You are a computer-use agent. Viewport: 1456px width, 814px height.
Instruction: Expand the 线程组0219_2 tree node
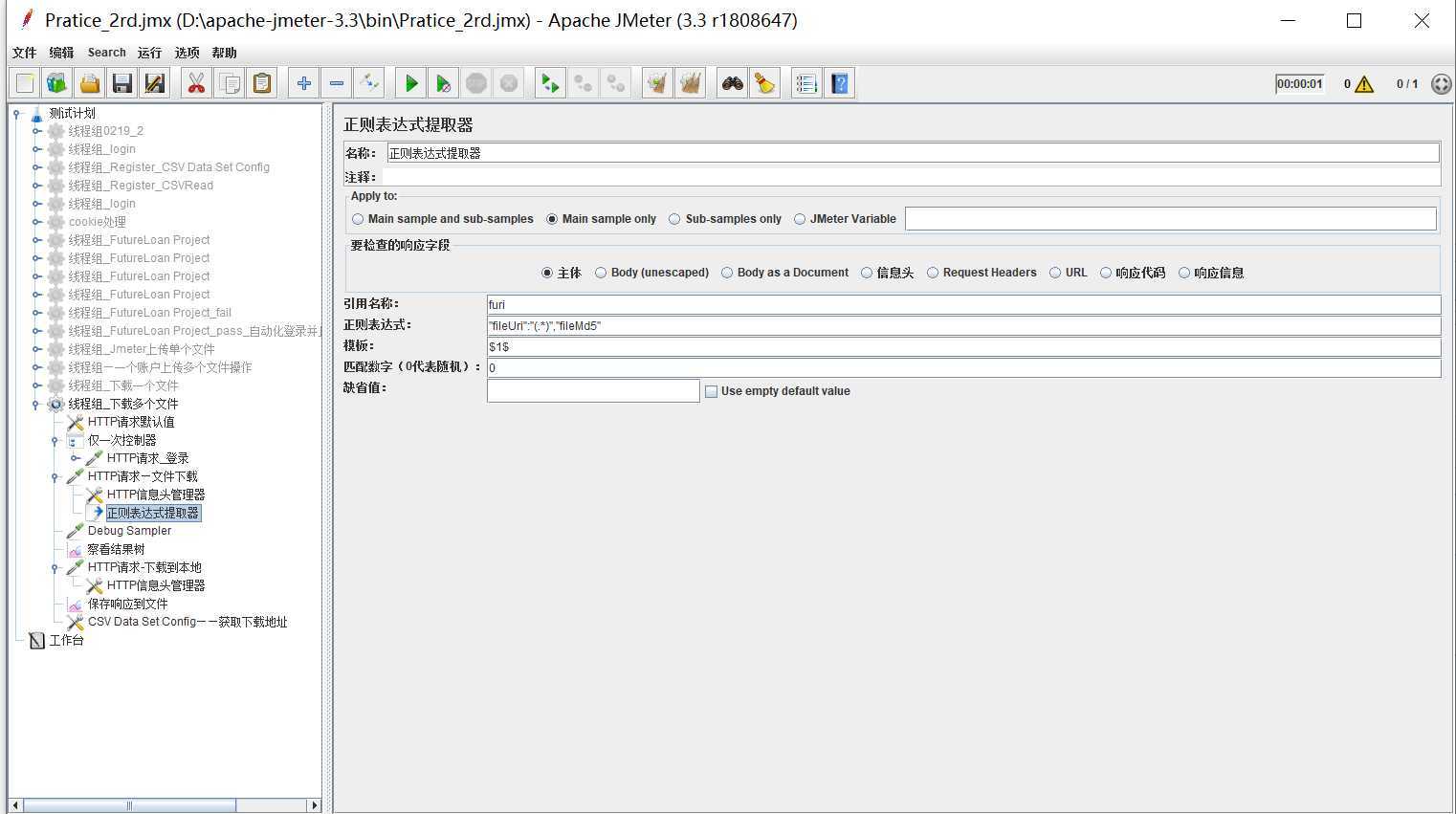coord(36,131)
